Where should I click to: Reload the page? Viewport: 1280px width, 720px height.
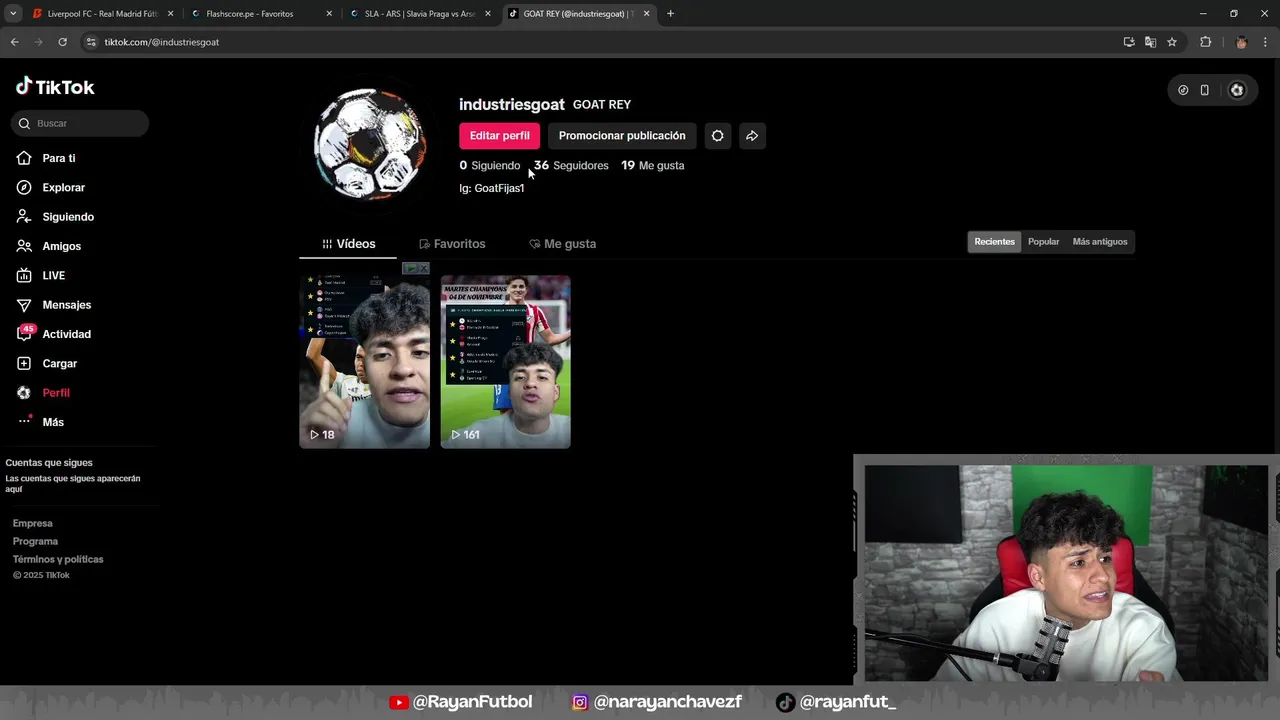tap(62, 42)
